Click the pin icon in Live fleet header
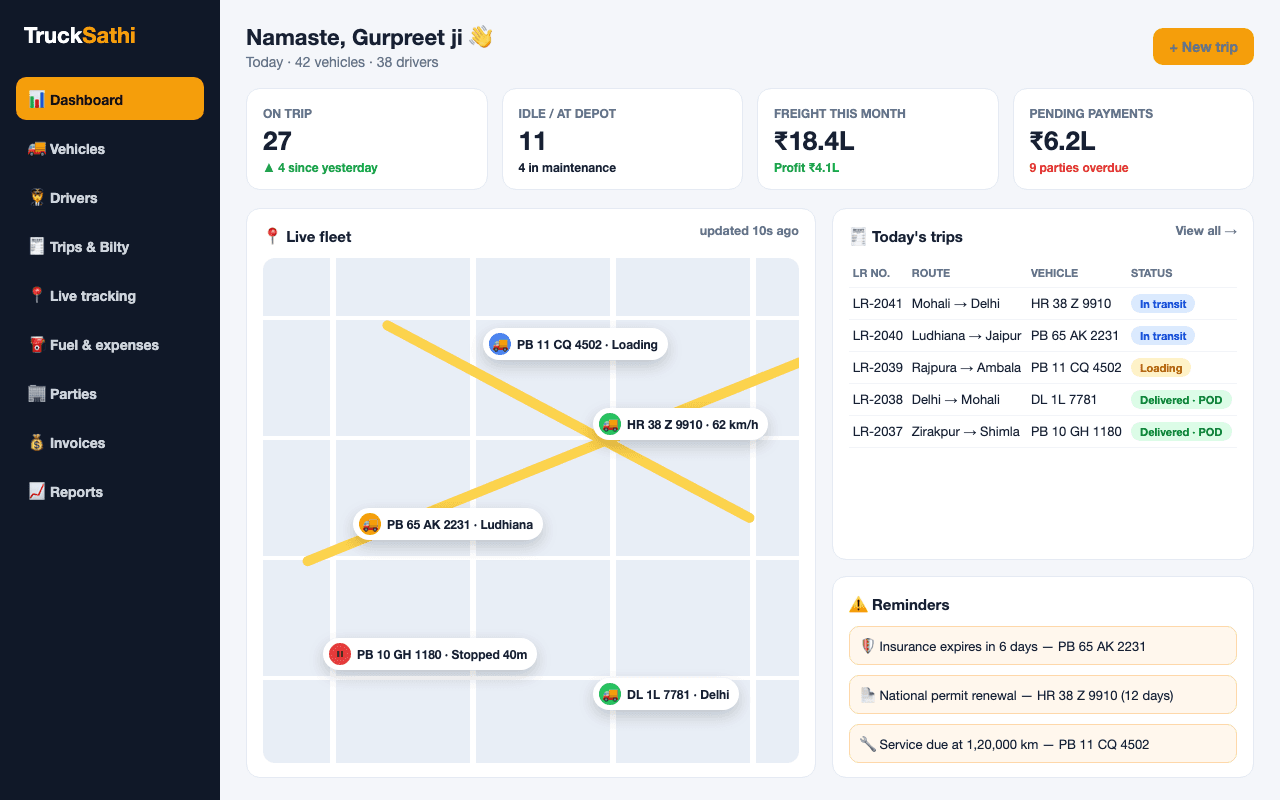This screenshot has width=1280, height=800. pyautogui.click(x=272, y=237)
